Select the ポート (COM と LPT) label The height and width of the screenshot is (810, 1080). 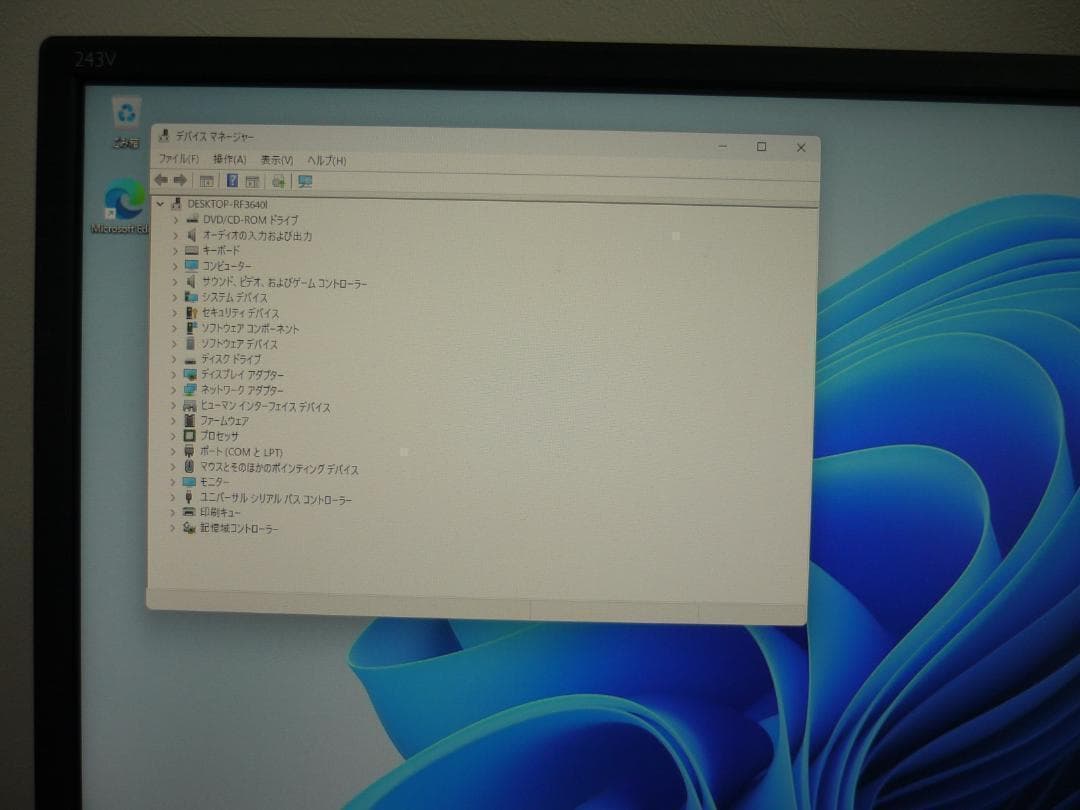(x=241, y=452)
